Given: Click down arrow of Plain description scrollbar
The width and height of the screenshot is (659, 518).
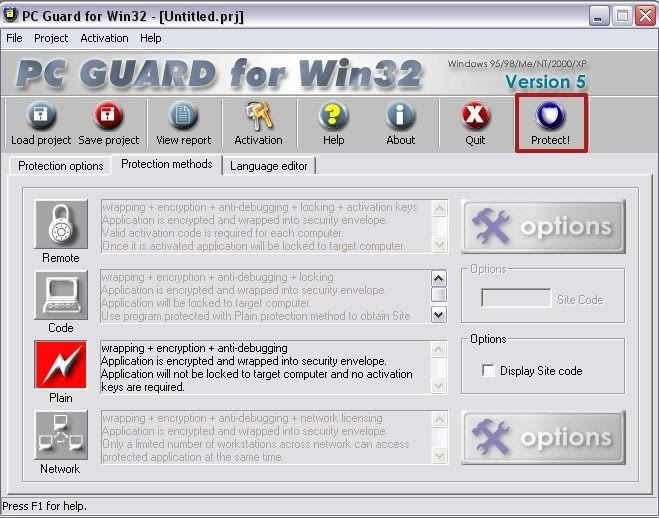Looking at the screenshot, I should 439,385.
